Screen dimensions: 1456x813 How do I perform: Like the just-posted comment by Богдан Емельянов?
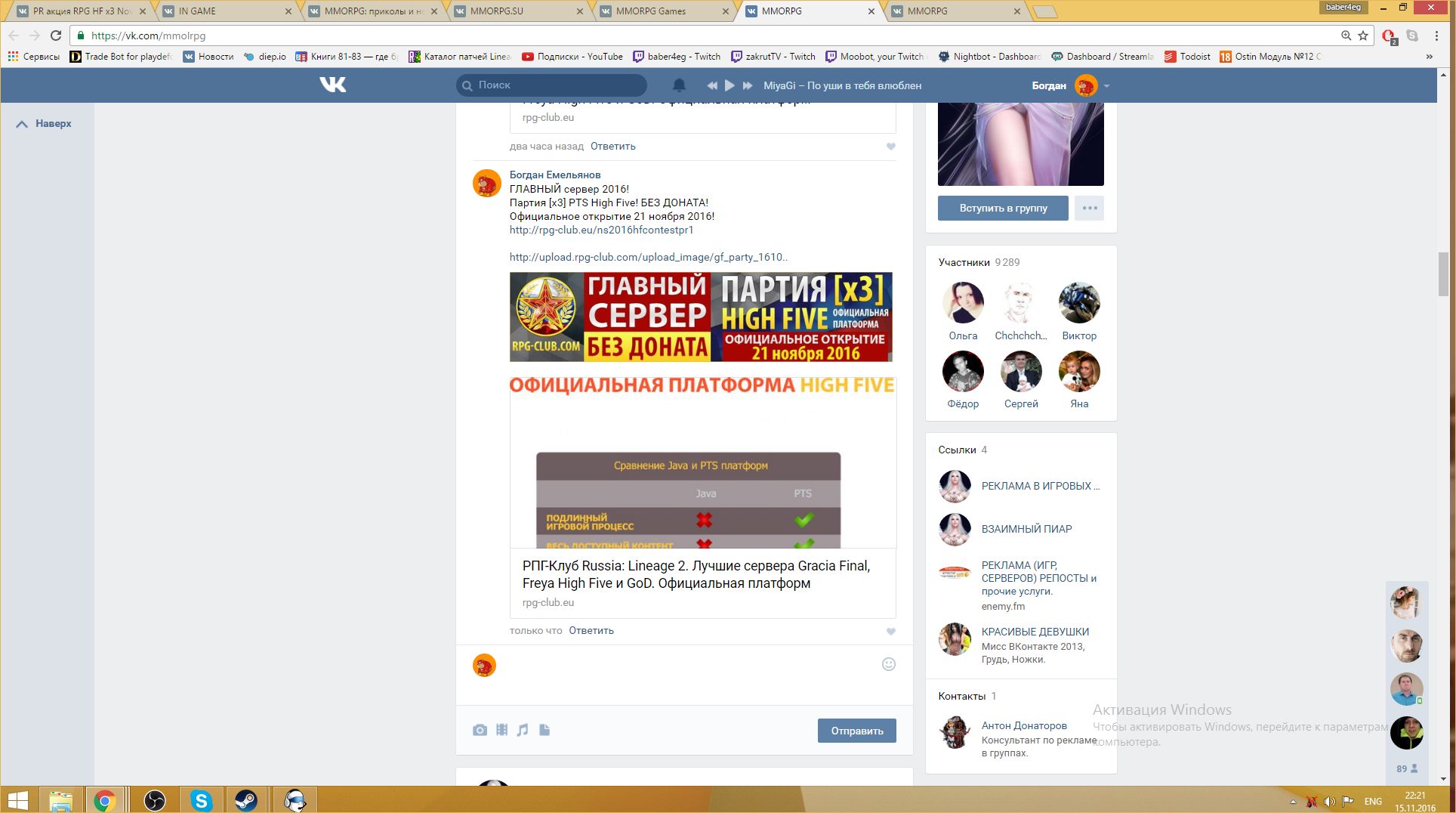point(890,632)
